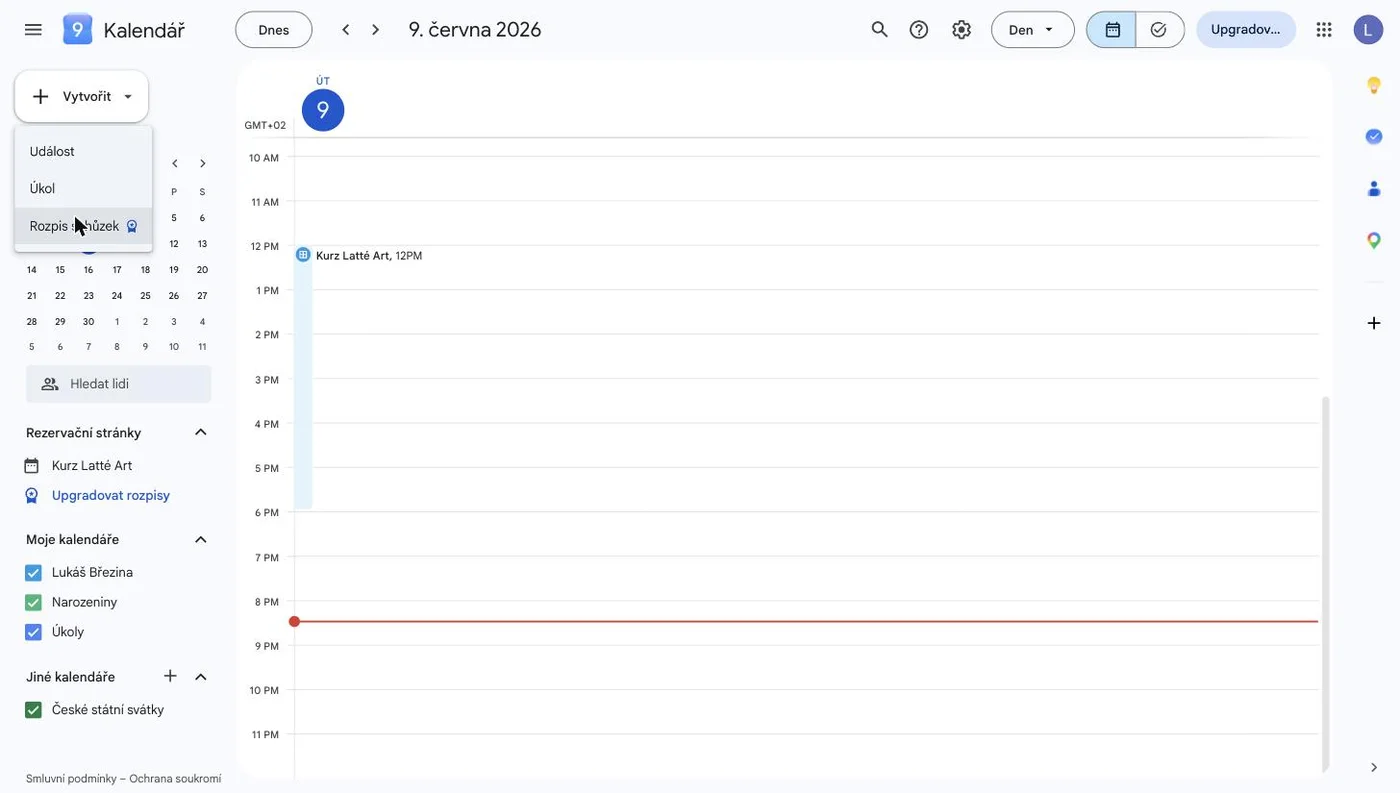This screenshot has height=793, width=1400.
Task: Select Úkol from the create menu
Action: click(83, 188)
